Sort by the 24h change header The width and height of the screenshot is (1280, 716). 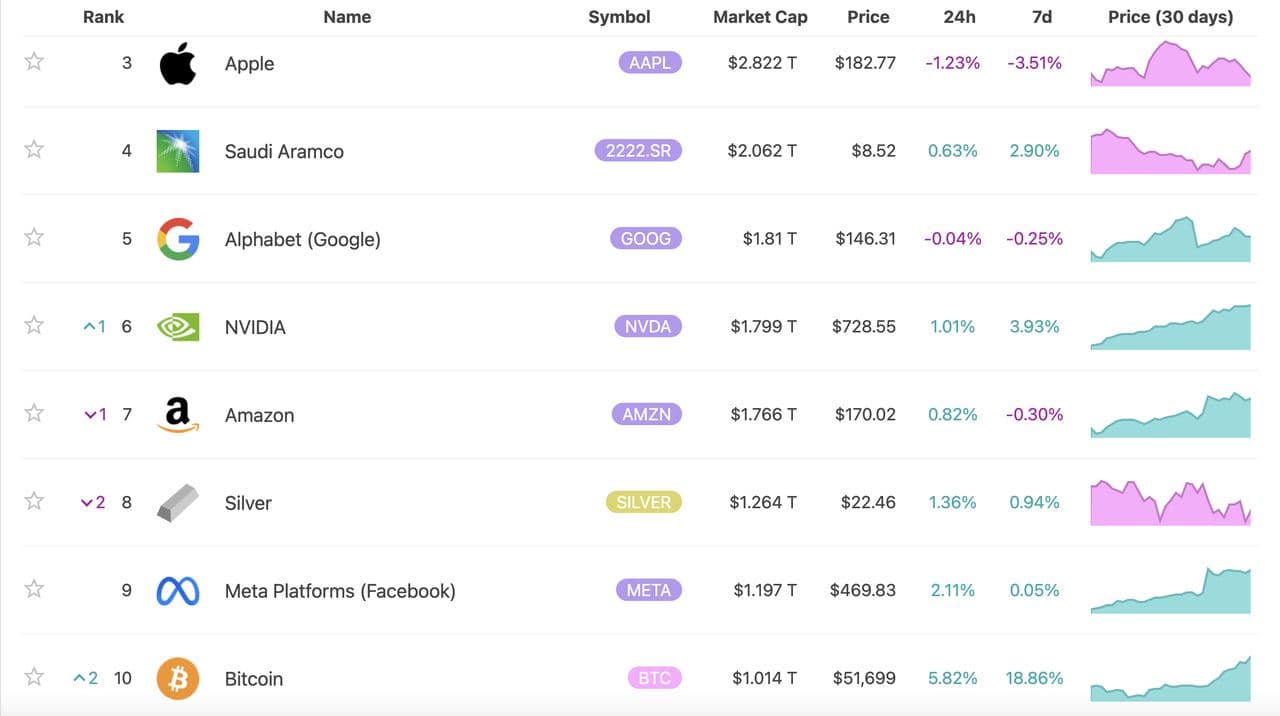point(960,17)
